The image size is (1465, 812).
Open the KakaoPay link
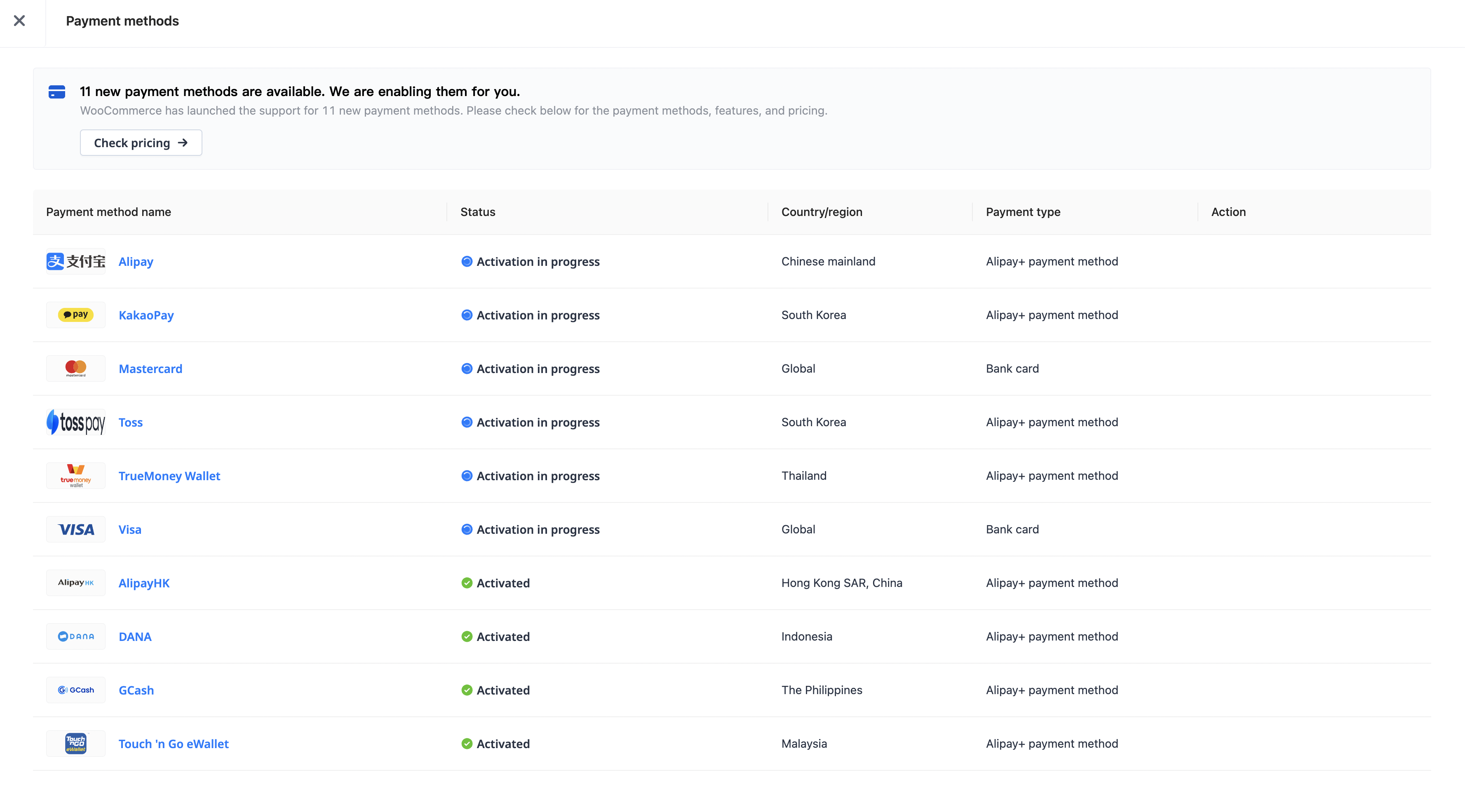[x=146, y=315]
